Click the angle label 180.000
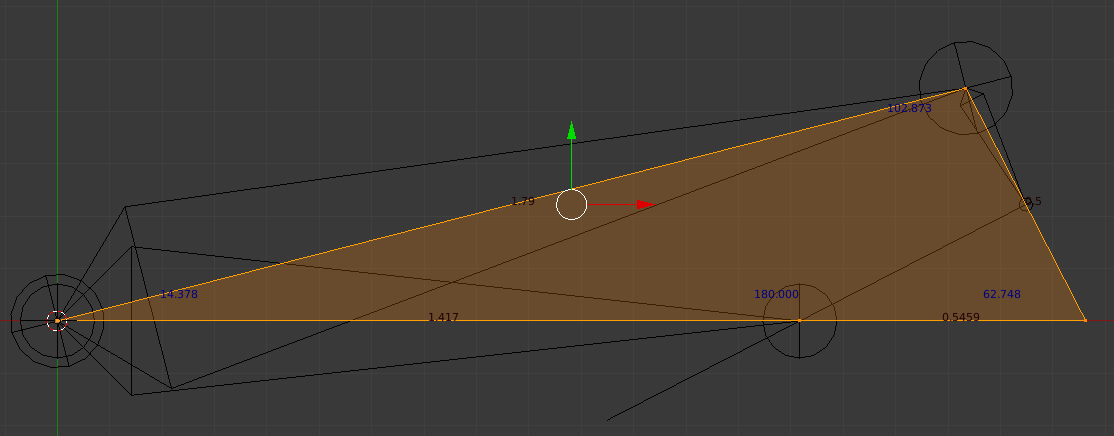 (777, 294)
